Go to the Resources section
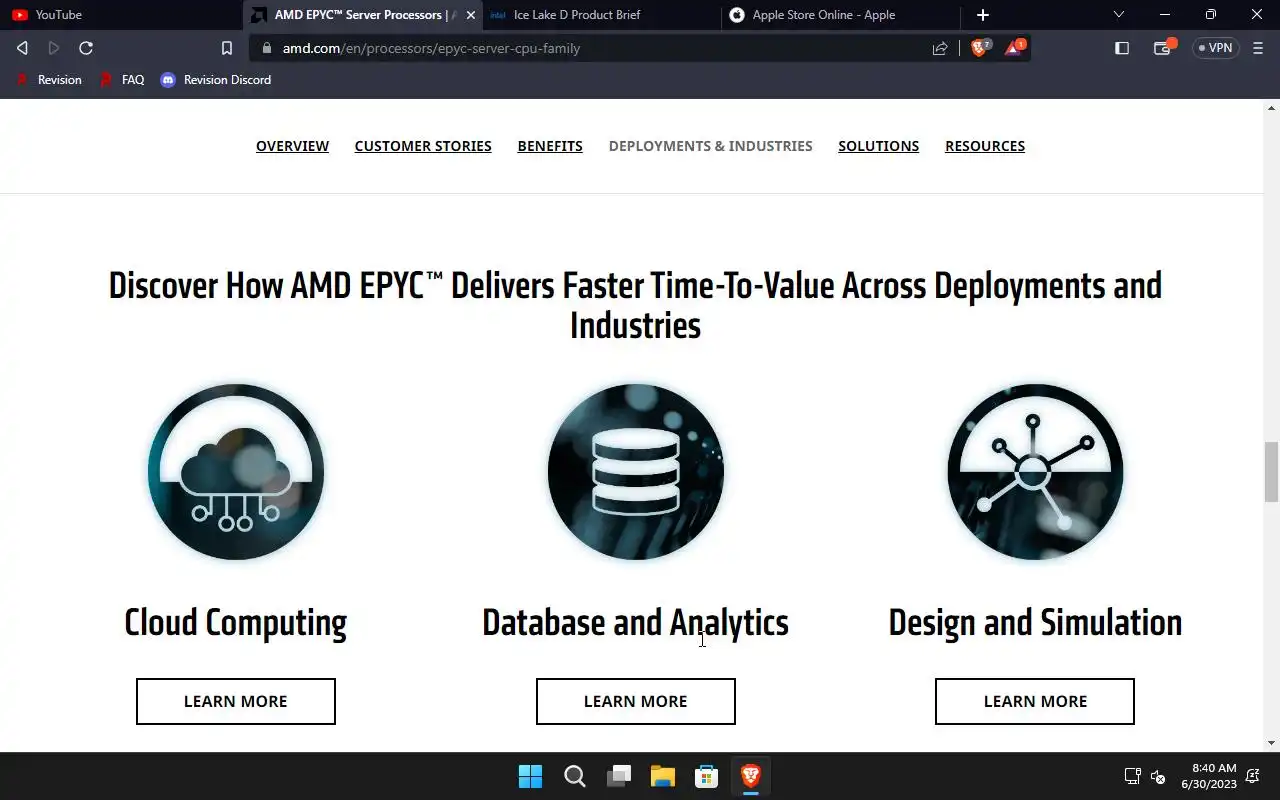 [985, 146]
